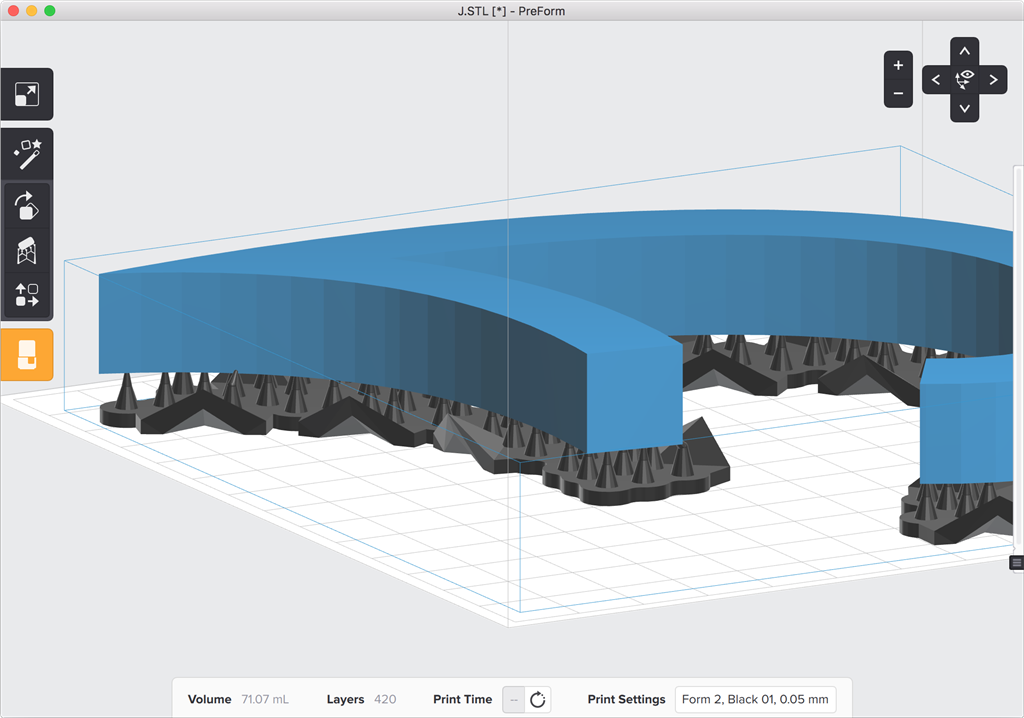Zoom in with the plus button
The width and height of the screenshot is (1024, 718).
click(898, 65)
